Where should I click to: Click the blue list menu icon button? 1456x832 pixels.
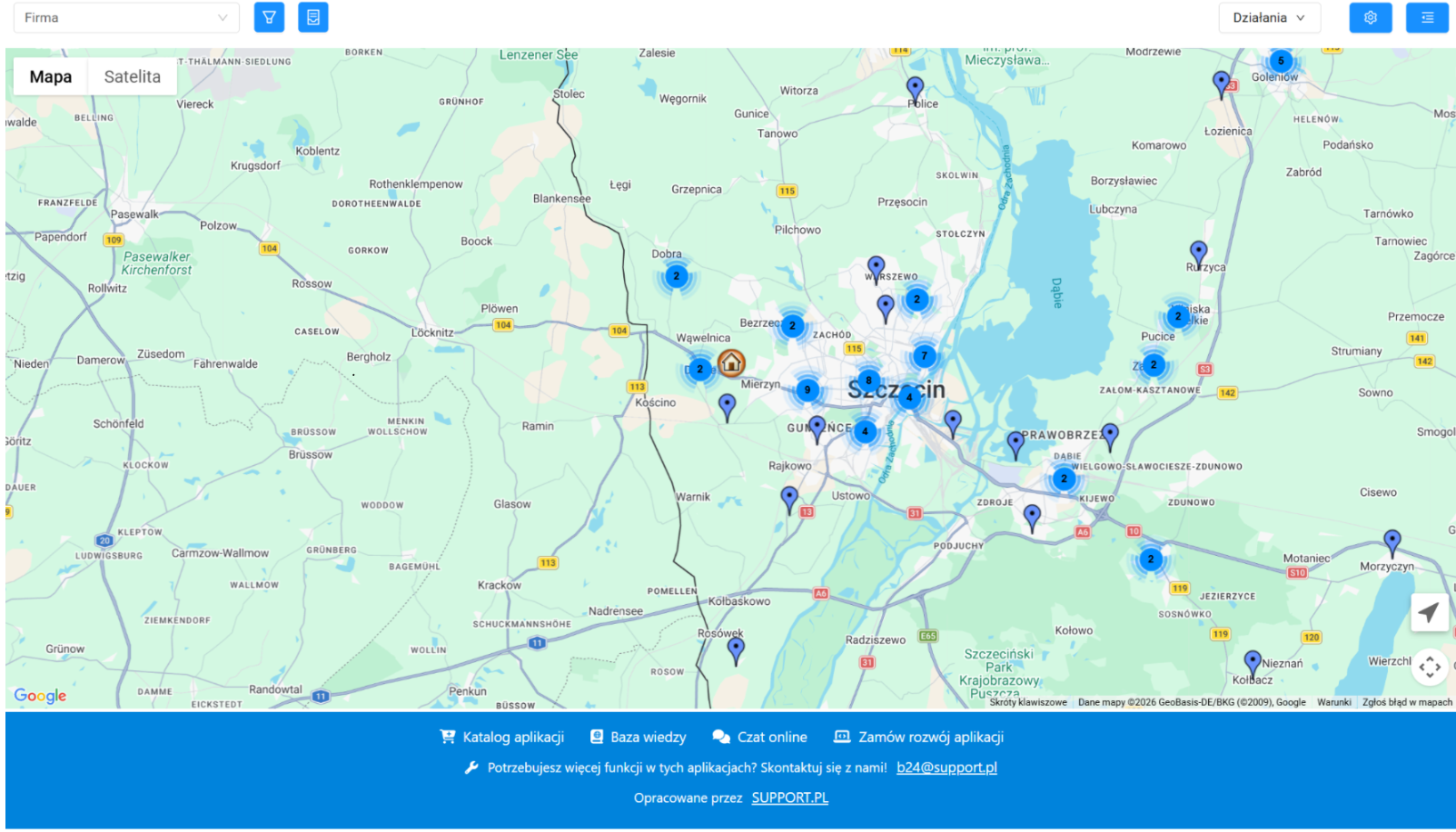(x=1427, y=17)
